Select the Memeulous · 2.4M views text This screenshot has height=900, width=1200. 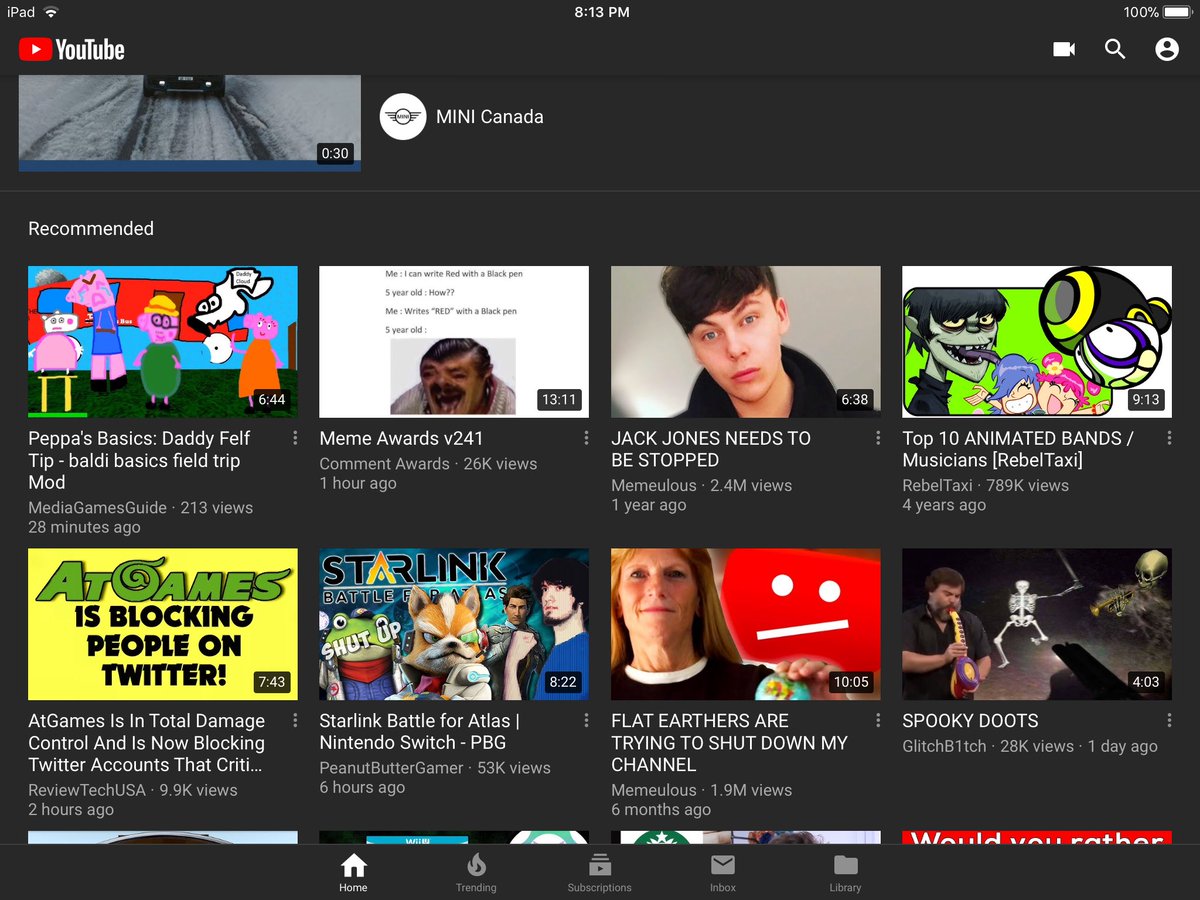coord(701,485)
